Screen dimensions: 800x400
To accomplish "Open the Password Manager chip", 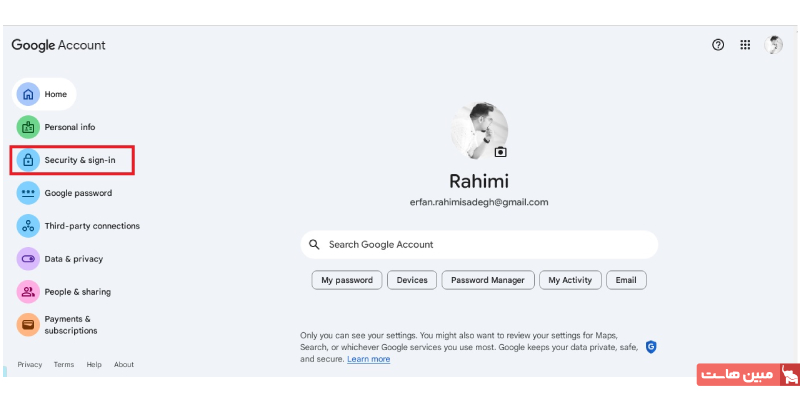I will tap(488, 280).
